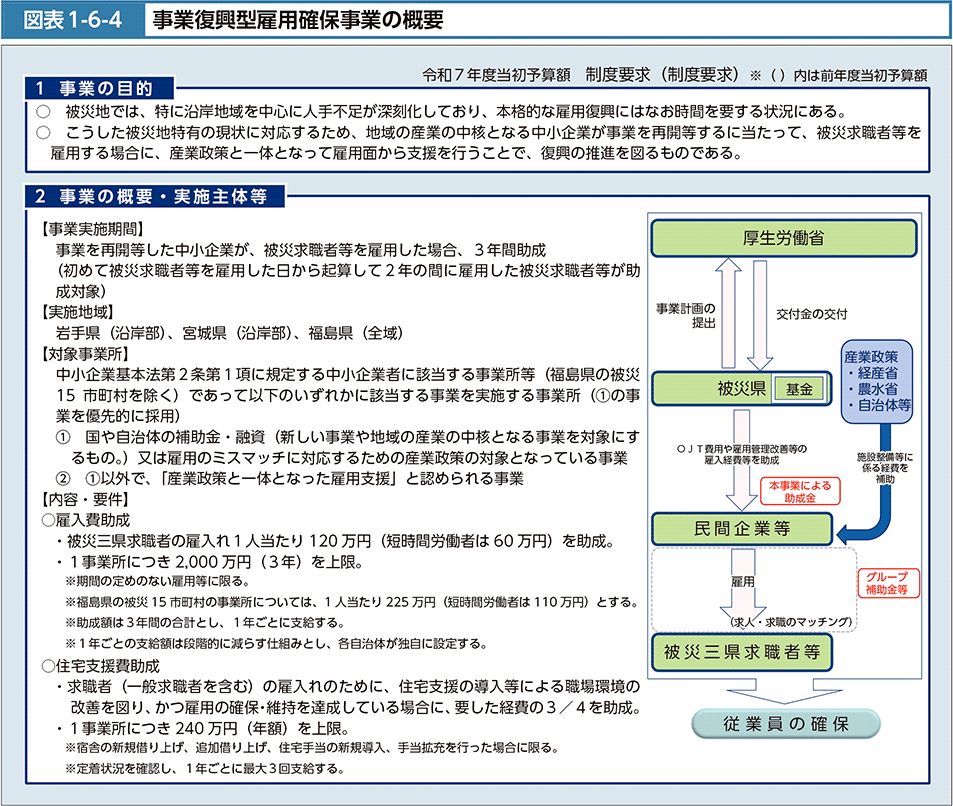Click the item ① 国や自治体の補助金・融資
Image resolution: width=953 pixels, height=806 pixels.
(348, 447)
